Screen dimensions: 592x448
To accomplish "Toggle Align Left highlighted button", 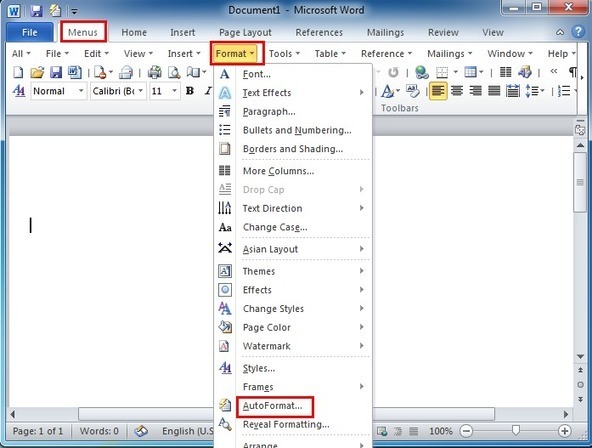I will click(x=438, y=91).
